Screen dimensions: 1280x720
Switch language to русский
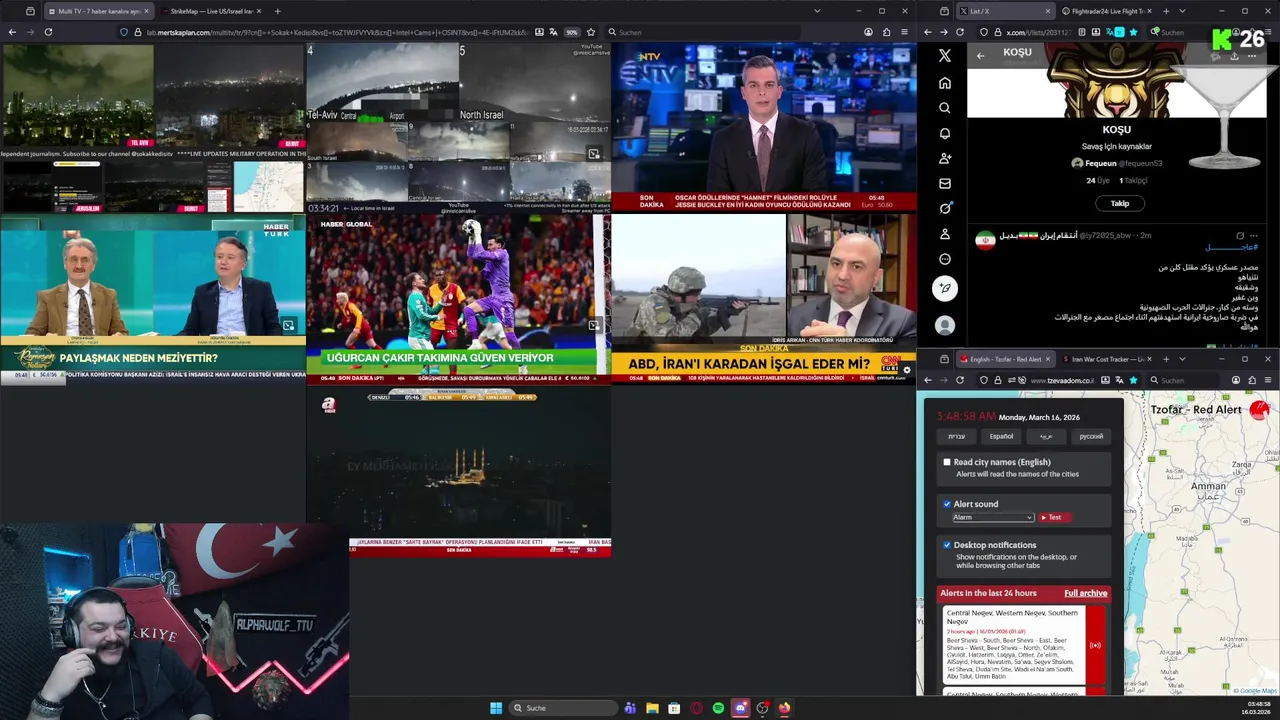(1091, 436)
